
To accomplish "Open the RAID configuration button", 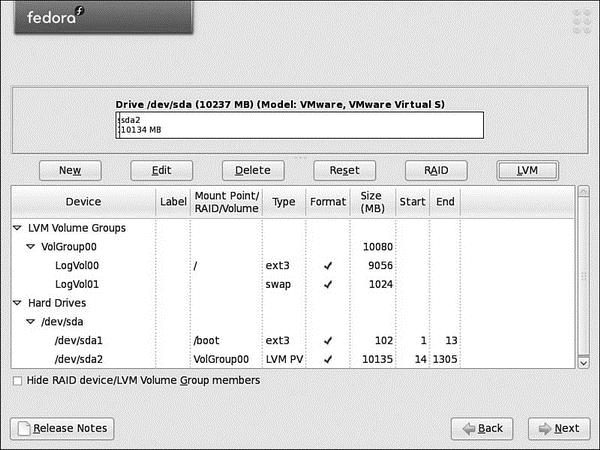I will [x=436, y=170].
